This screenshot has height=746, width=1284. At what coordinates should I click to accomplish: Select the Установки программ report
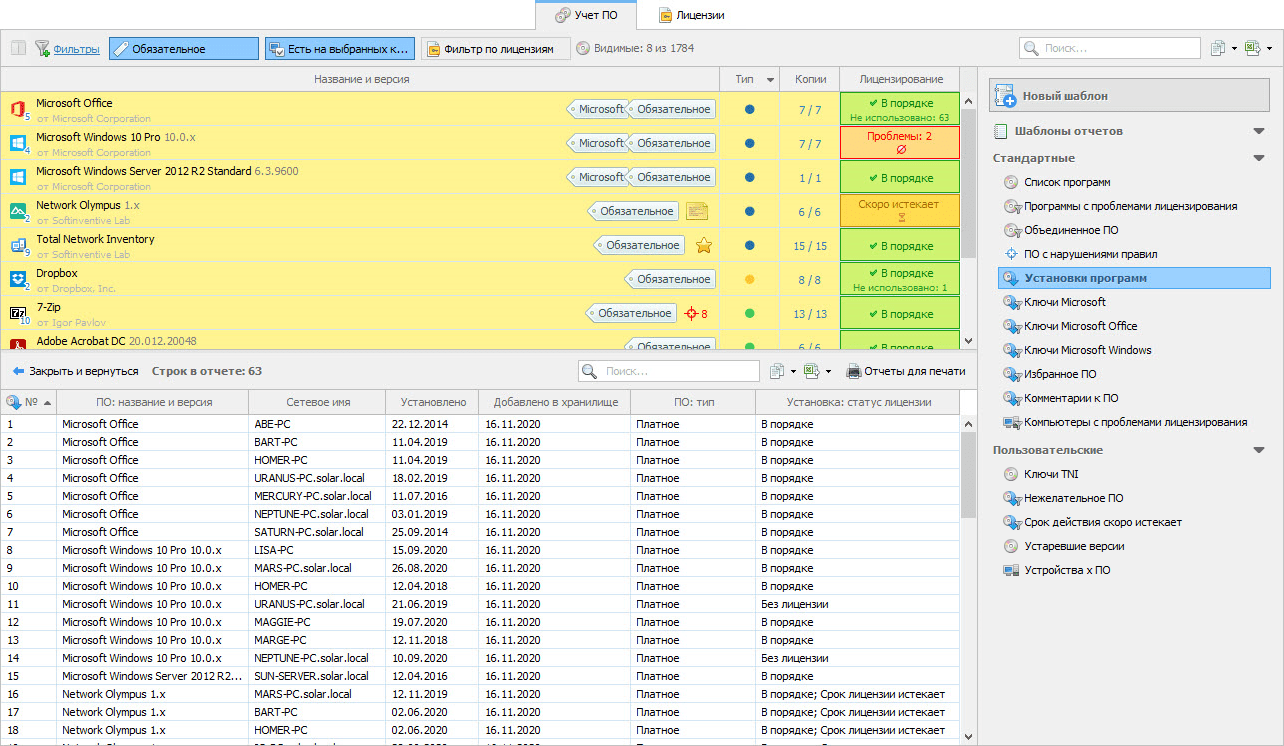(1134, 278)
